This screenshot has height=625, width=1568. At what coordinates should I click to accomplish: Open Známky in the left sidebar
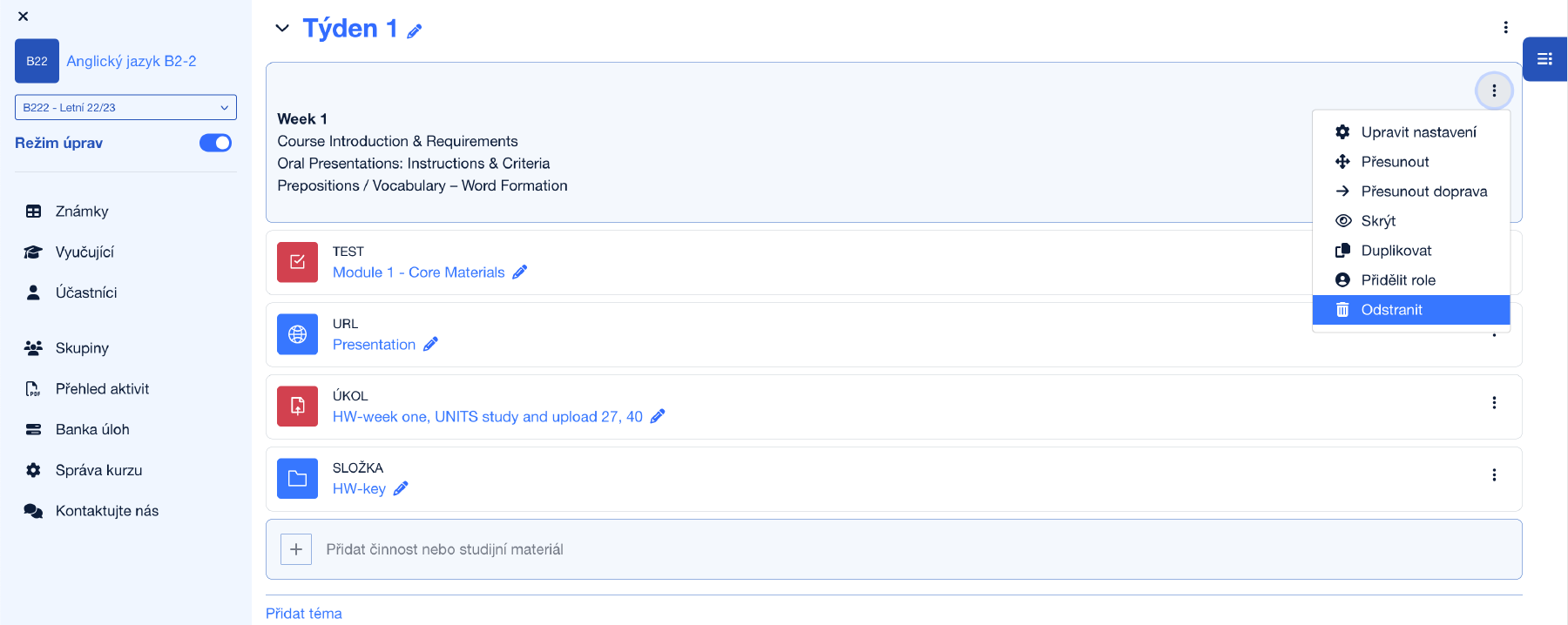click(82, 212)
